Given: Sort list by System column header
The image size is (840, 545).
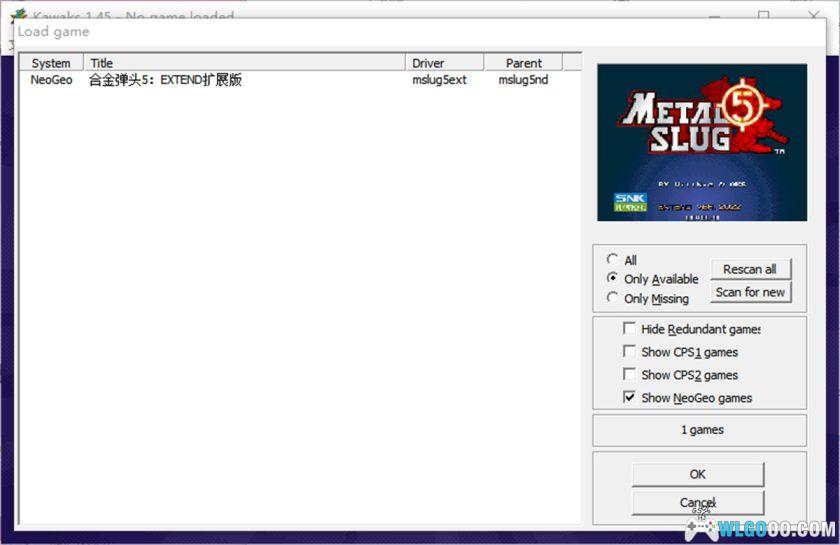Looking at the screenshot, I should click(x=51, y=63).
